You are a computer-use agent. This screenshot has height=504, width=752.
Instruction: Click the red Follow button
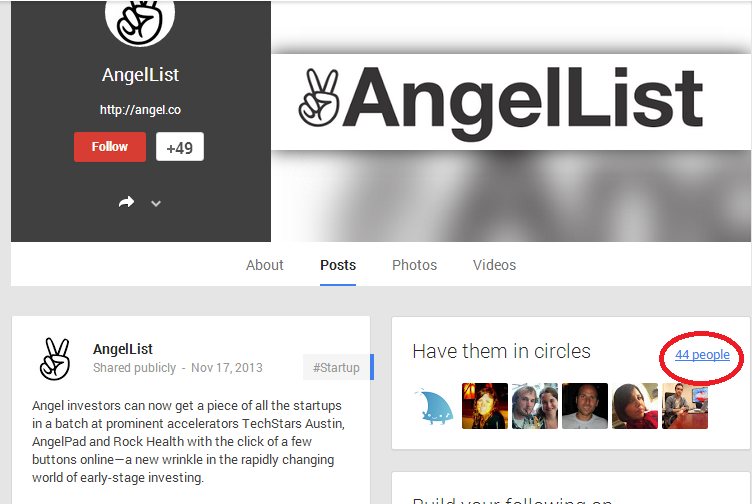click(110, 147)
